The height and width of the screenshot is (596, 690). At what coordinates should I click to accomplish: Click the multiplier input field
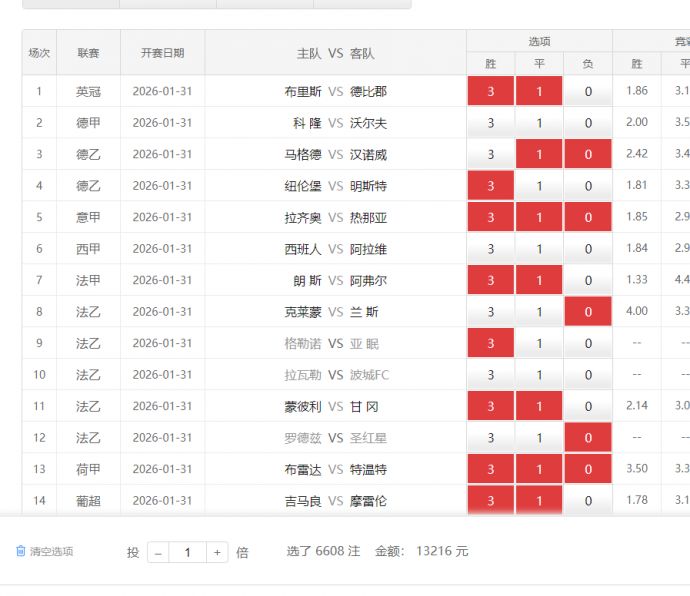(187, 552)
